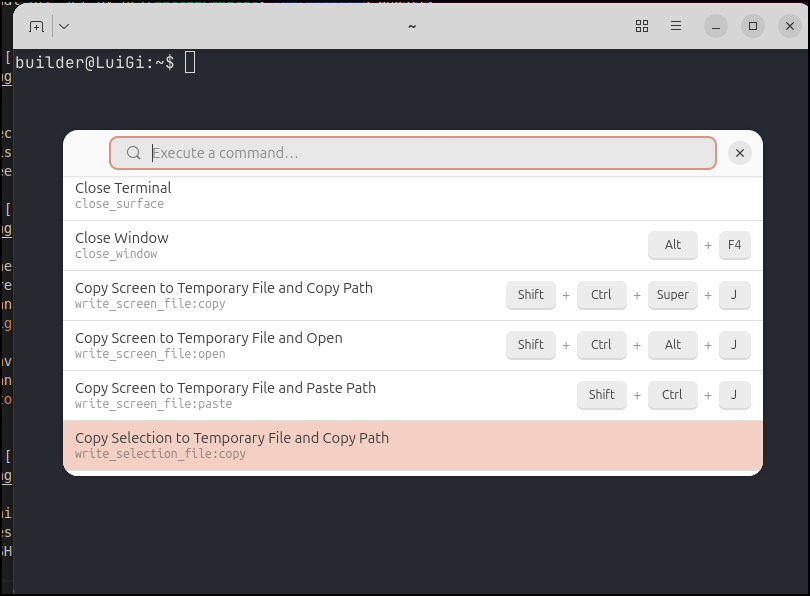
Task: Maximize the terminal window
Action: (x=753, y=26)
